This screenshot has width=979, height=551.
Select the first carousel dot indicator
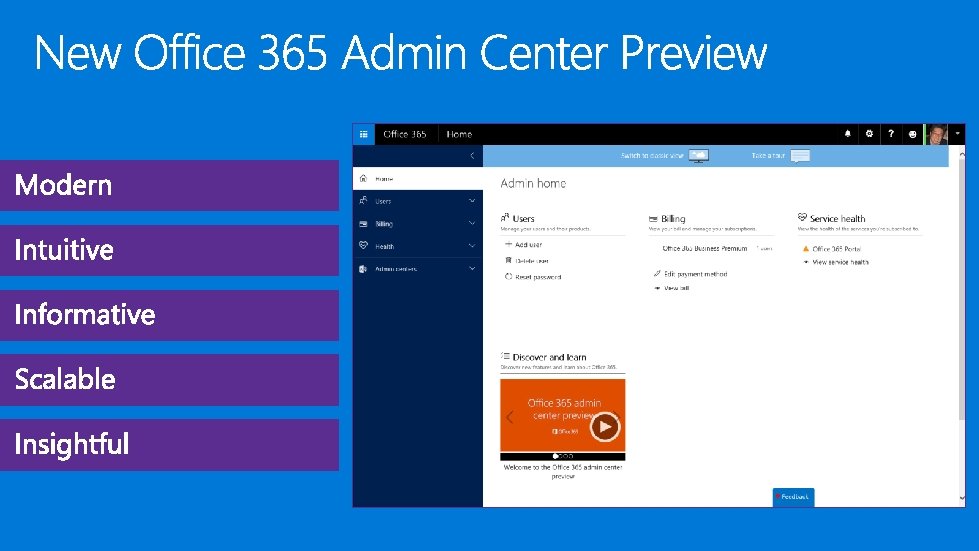(x=554, y=456)
